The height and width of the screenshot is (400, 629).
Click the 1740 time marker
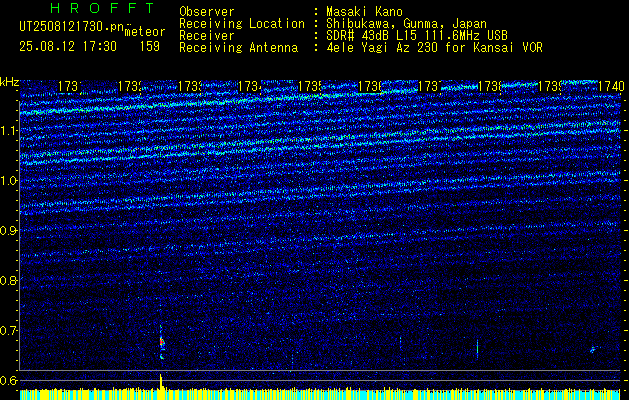[611, 86]
